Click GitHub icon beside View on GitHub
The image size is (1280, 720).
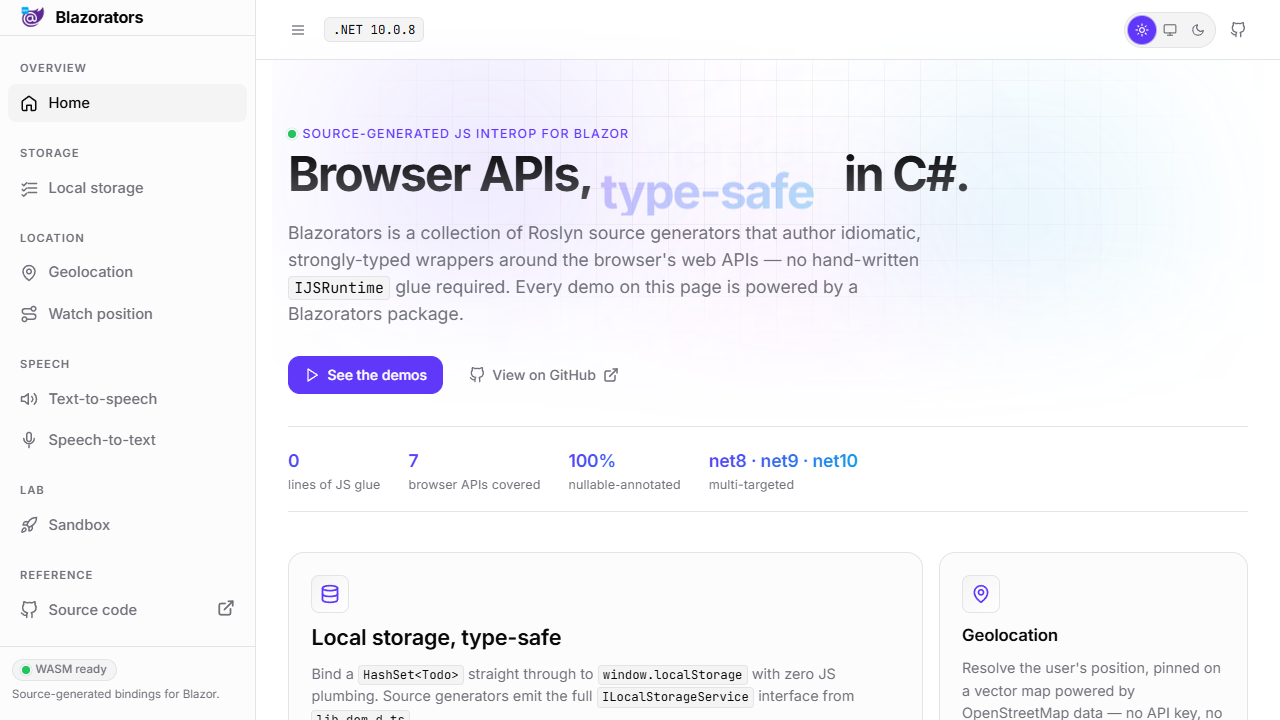tap(477, 375)
